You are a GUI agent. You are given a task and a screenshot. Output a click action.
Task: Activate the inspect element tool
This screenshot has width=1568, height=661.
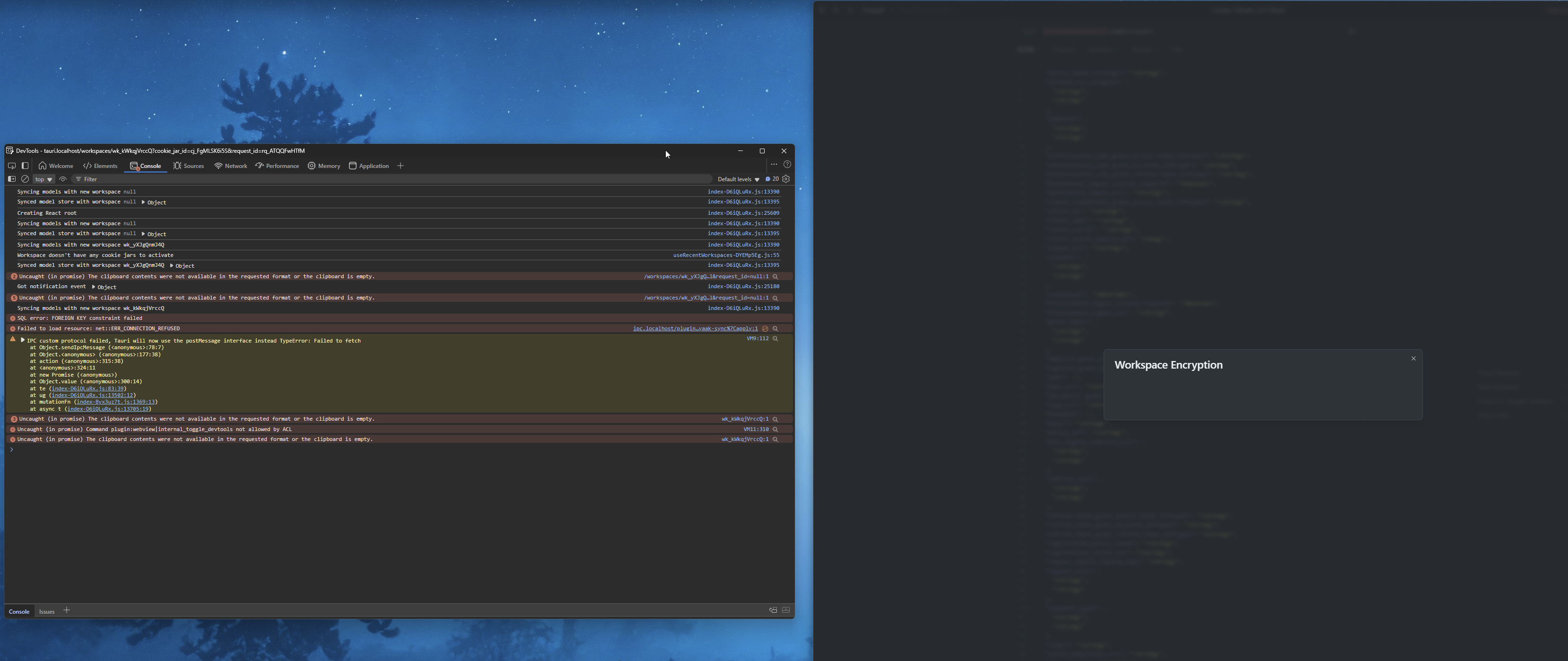pos(11,166)
